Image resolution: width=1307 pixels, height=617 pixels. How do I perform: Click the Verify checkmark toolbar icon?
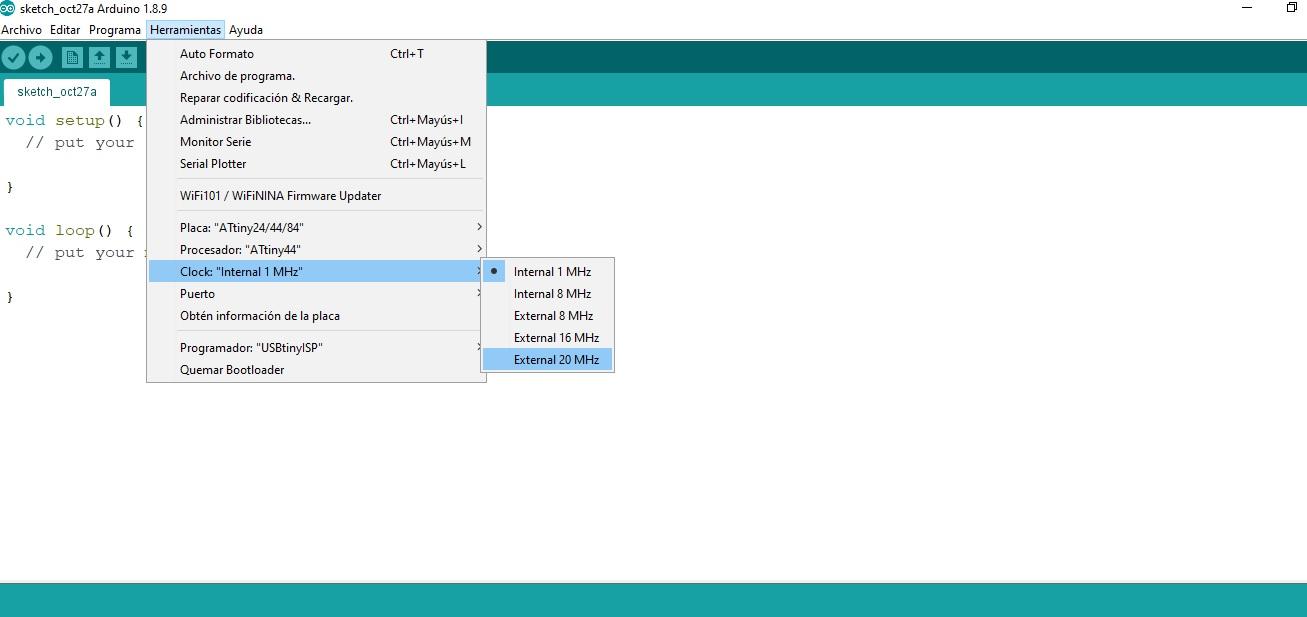click(x=13, y=58)
